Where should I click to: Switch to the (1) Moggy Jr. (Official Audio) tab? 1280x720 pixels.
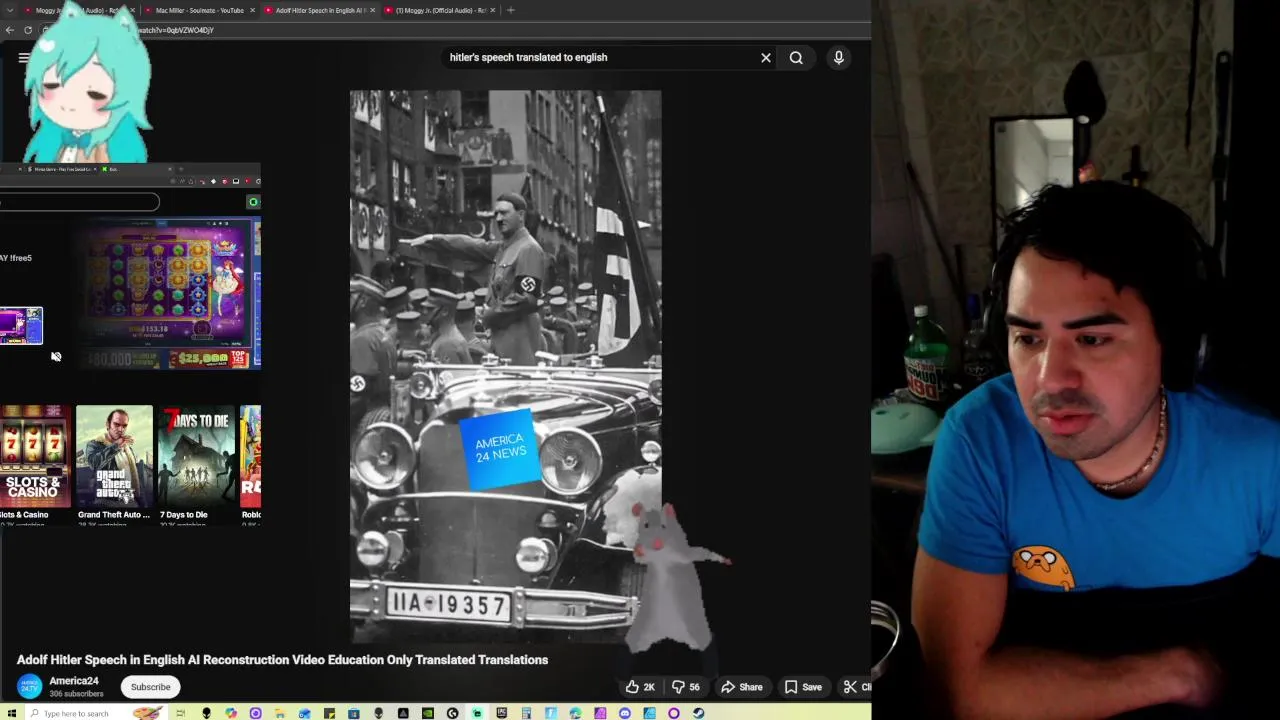[x=440, y=10]
